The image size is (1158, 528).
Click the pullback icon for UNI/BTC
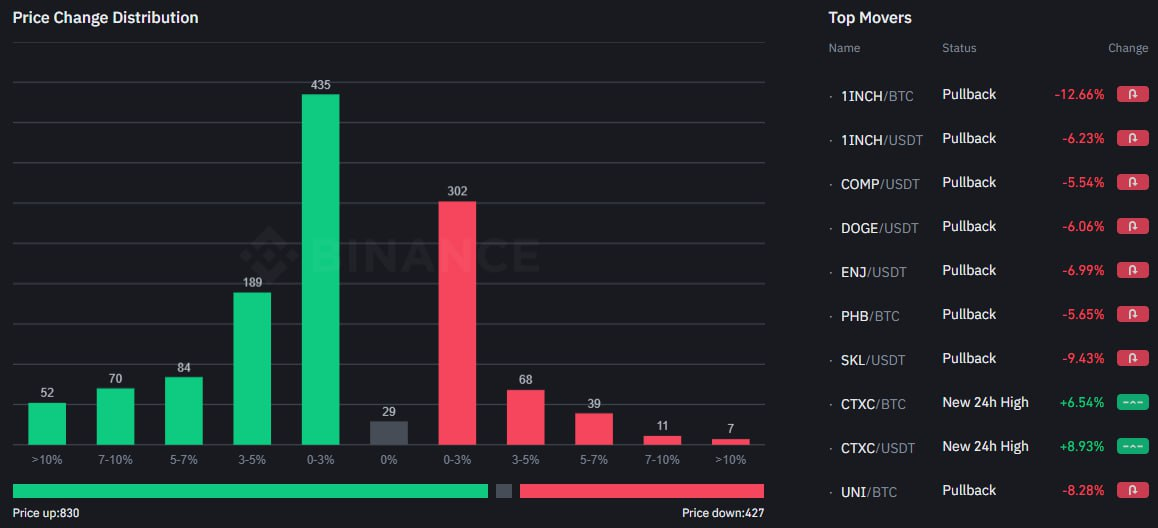pos(1133,490)
